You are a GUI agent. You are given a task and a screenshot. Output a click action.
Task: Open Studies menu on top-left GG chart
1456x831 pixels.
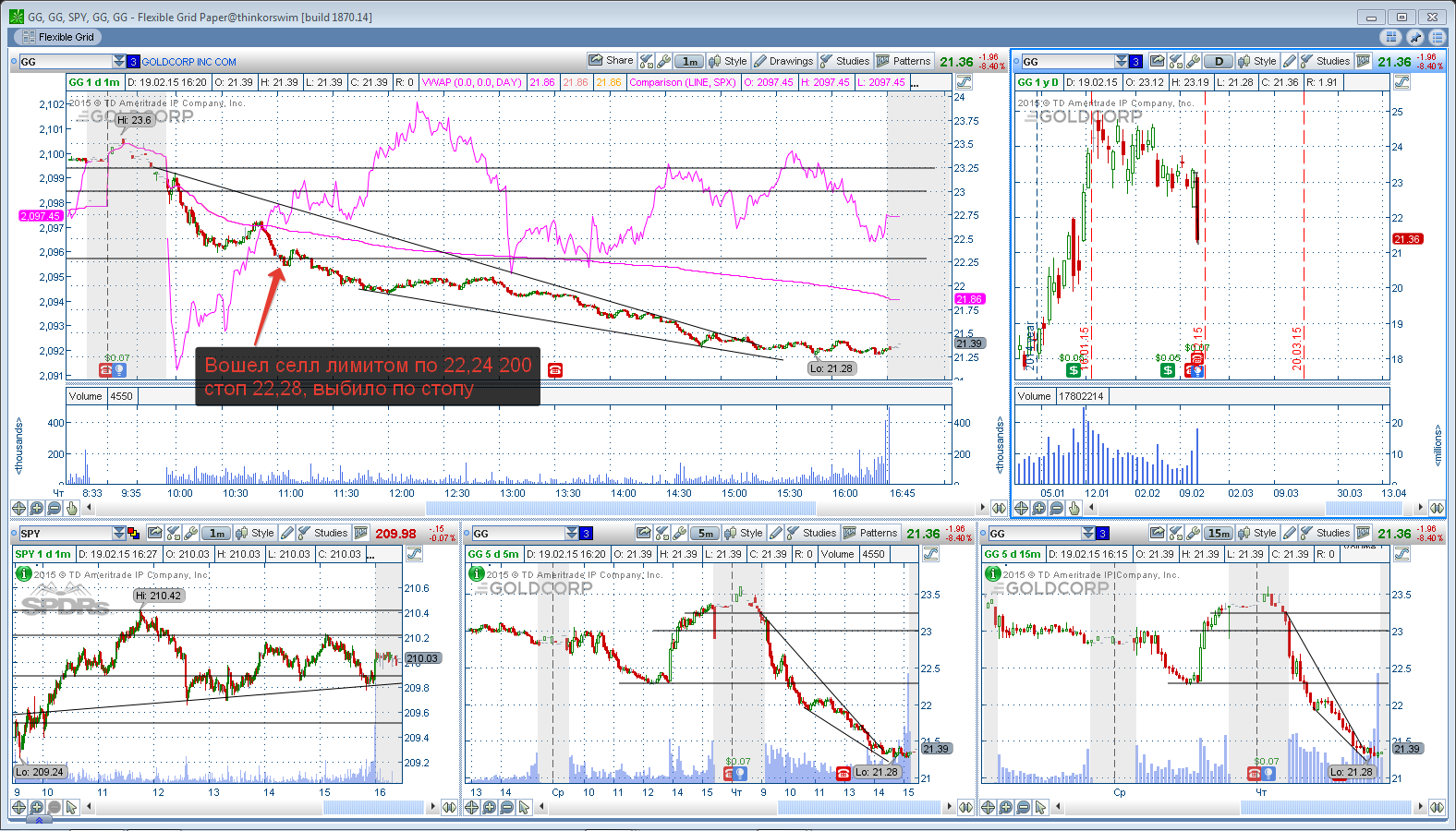(x=844, y=61)
